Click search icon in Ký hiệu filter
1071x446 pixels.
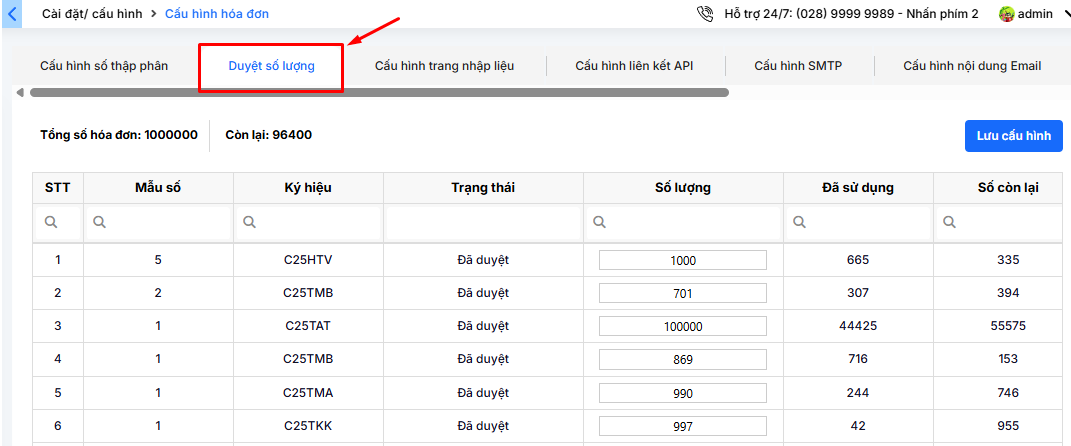(x=250, y=223)
